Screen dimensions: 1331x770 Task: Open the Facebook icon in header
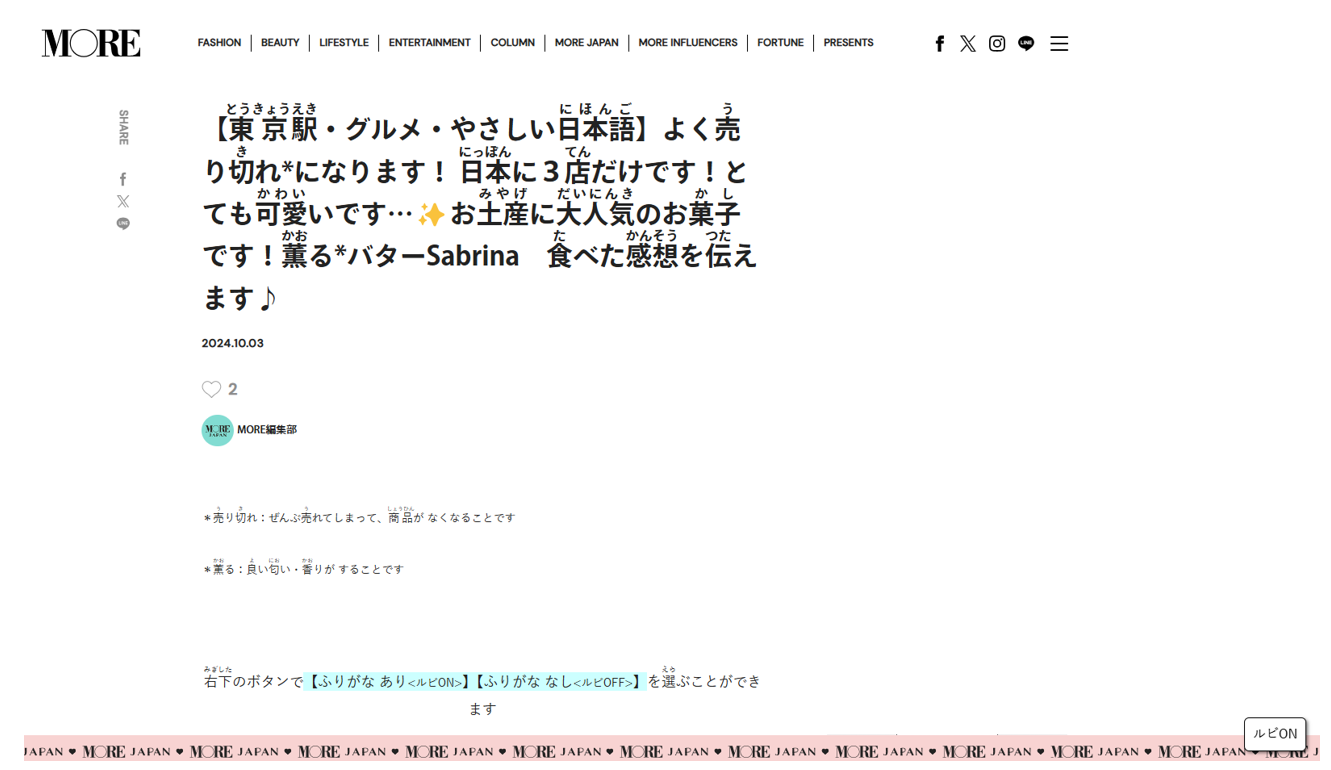point(939,43)
